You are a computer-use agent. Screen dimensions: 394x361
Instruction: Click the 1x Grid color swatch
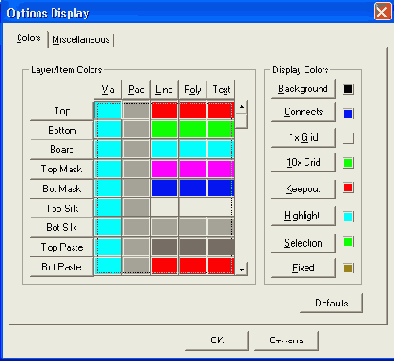pos(348,138)
